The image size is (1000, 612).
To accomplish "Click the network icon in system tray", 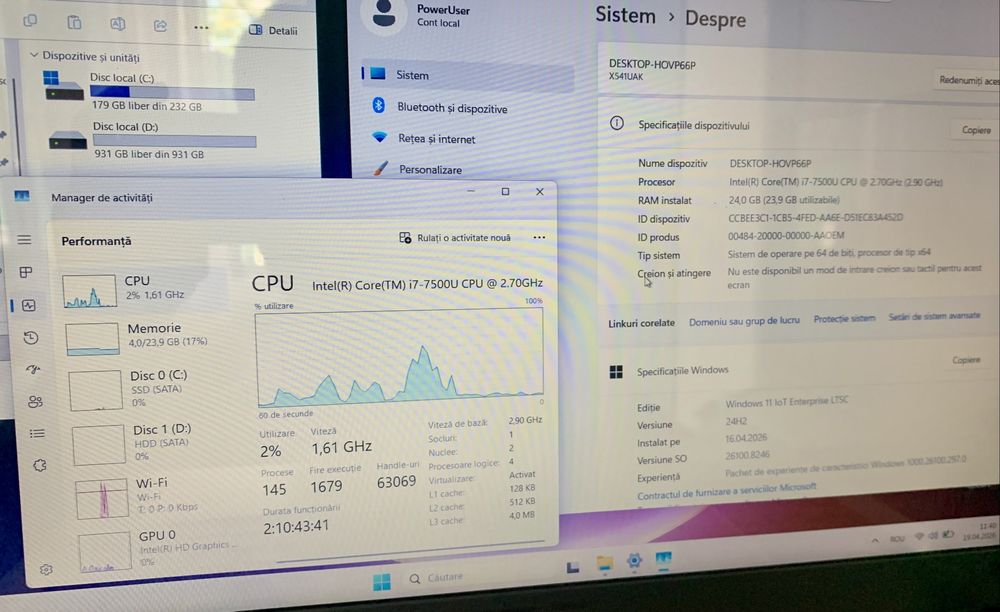I will pyautogui.click(x=919, y=536).
